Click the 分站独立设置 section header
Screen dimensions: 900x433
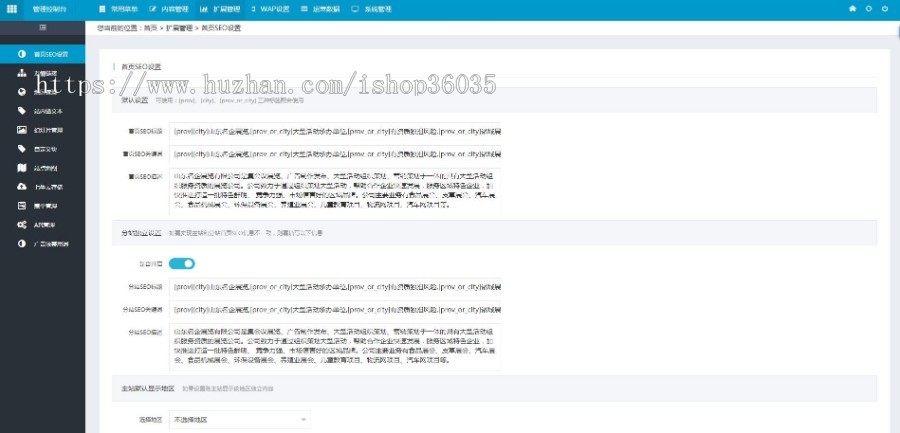(x=494, y=233)
